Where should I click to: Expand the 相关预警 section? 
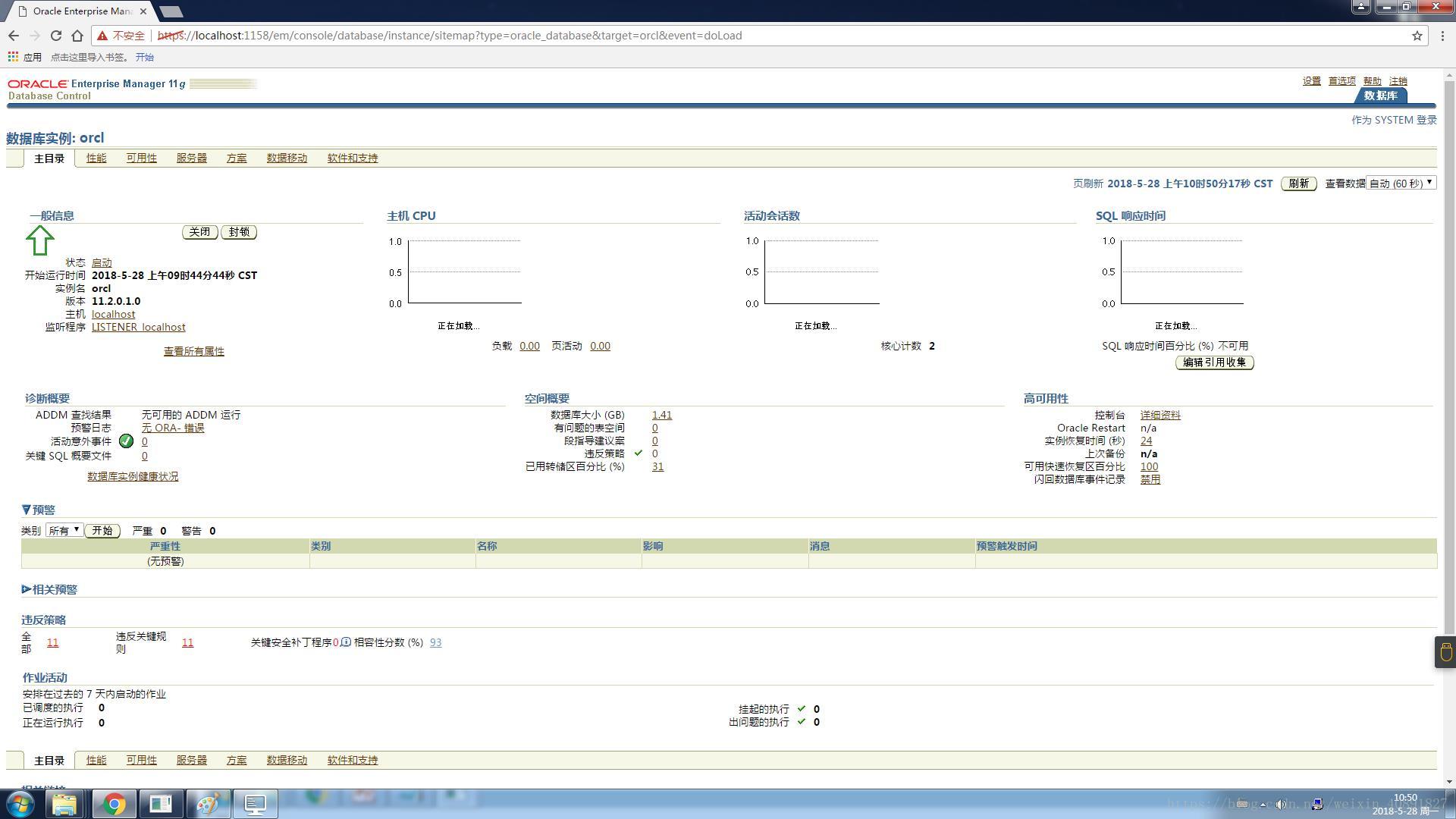pyautogui.click(x=27, y=589)
